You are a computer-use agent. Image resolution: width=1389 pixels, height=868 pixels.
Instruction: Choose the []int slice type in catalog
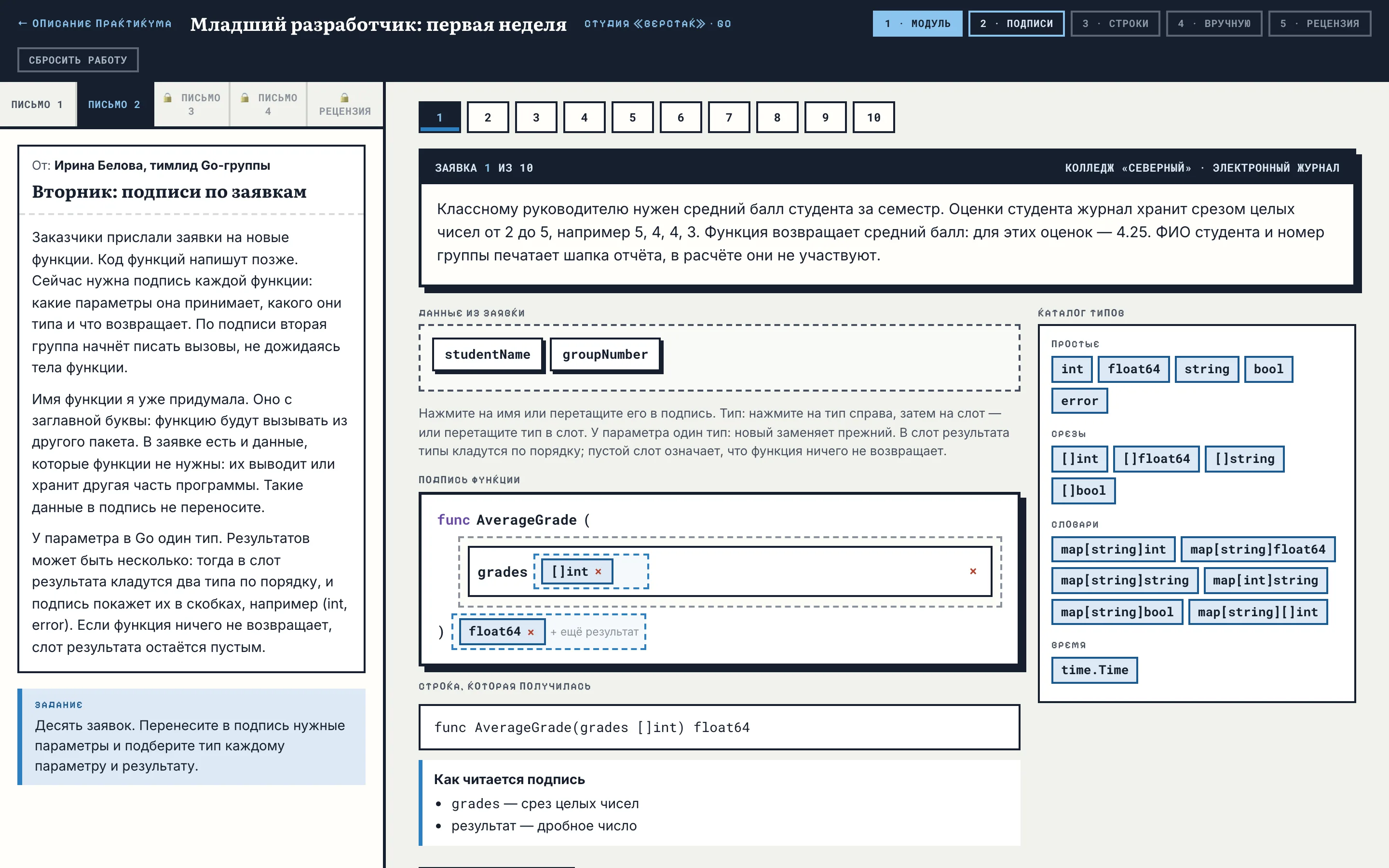click(1080, 459)
